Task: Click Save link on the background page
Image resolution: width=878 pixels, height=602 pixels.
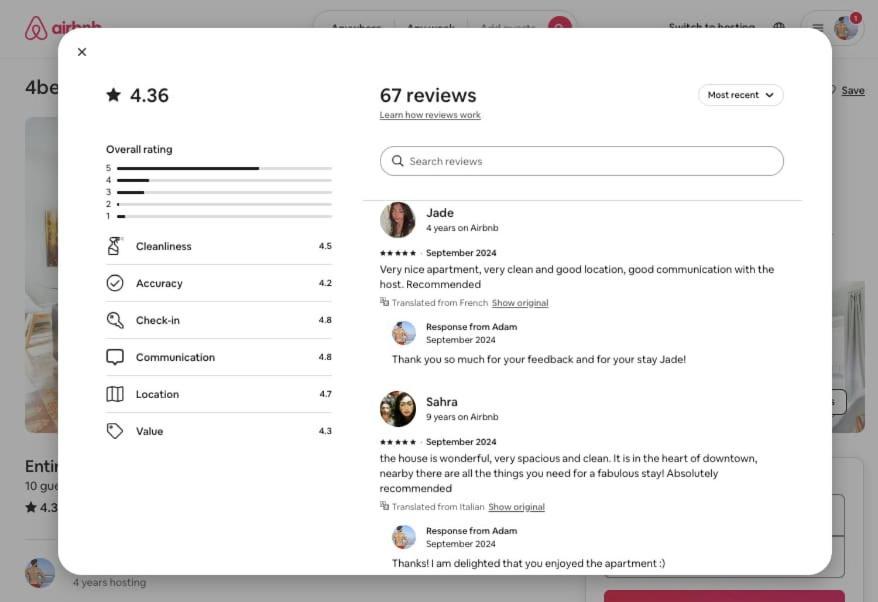Action: pos(852,90)
